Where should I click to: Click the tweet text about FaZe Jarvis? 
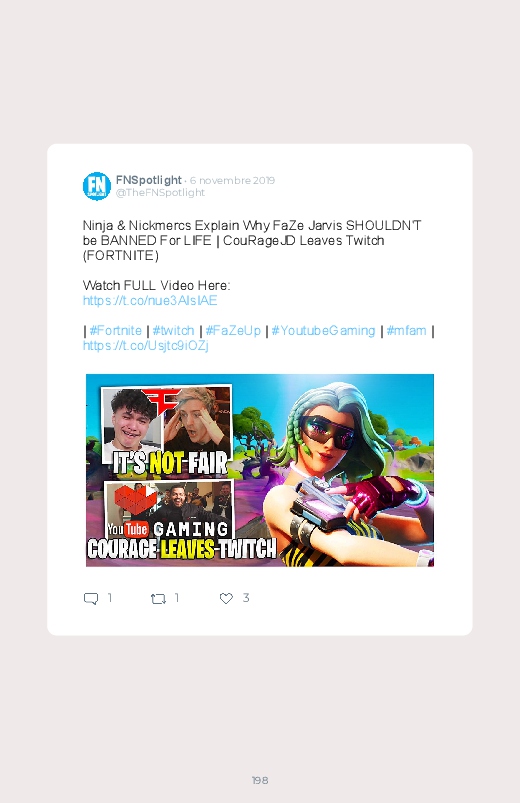point(252,240)
